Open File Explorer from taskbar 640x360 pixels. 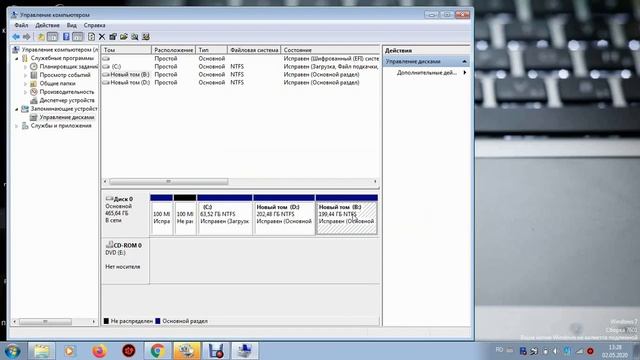point(41,351)
